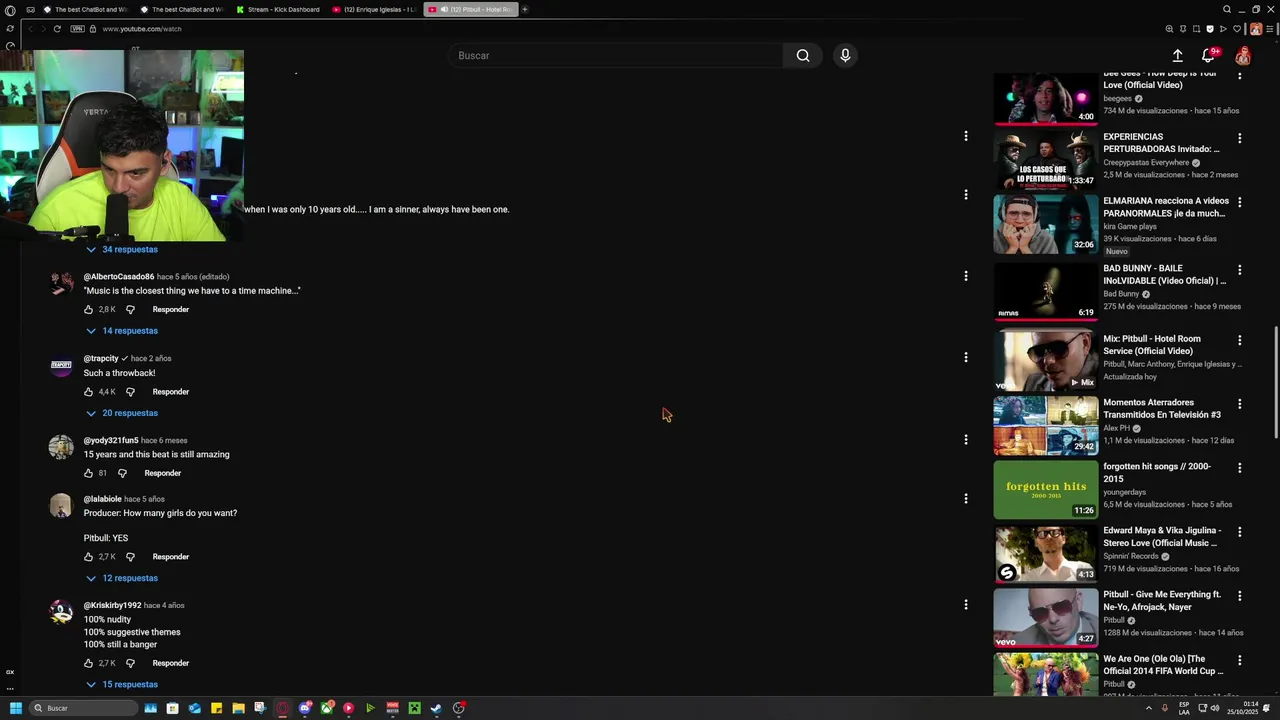Open more options for Mix: Pitbull playlist
1280x720 pixels.
1239,340
